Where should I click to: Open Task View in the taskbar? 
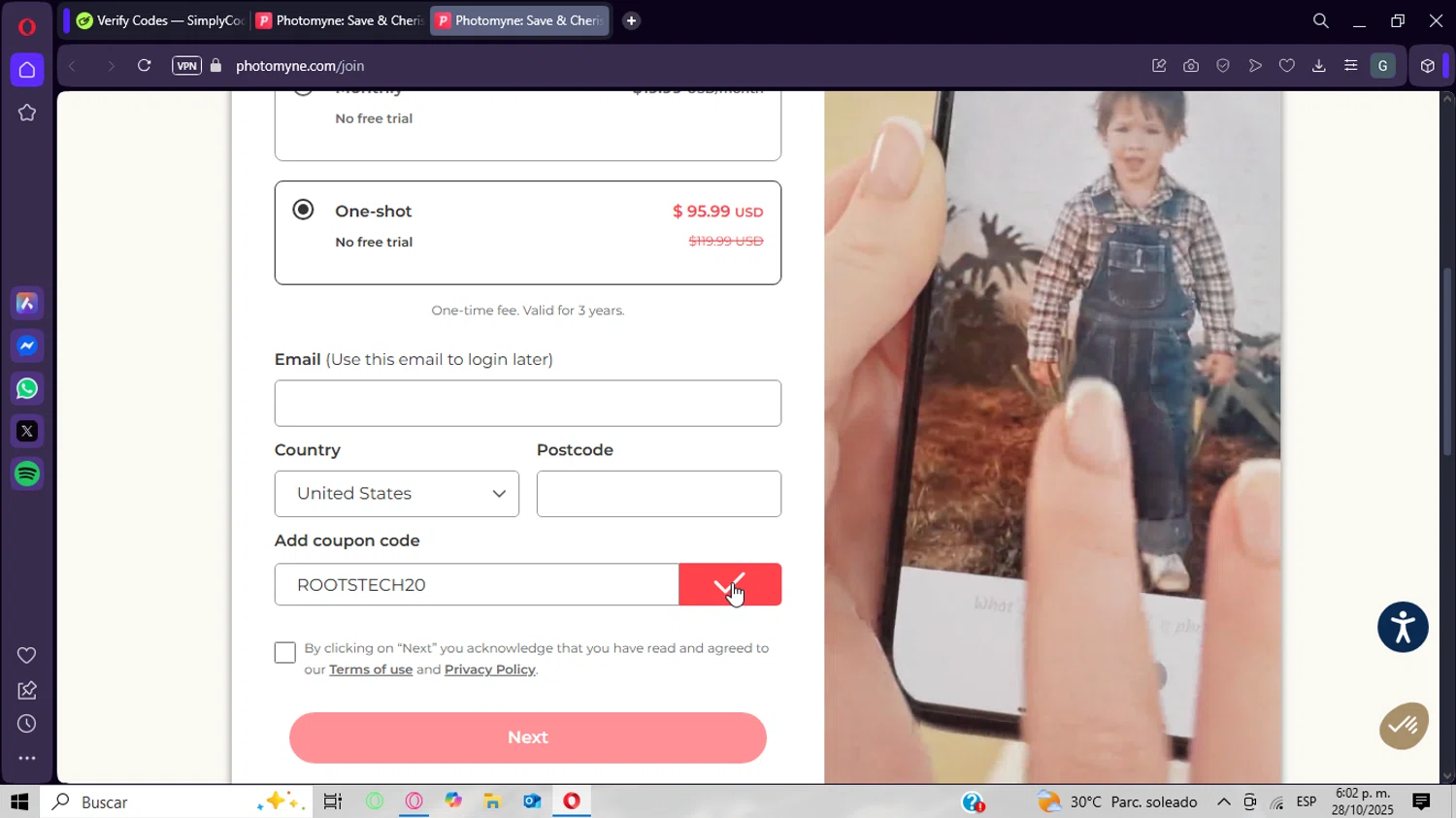(333, 802)
